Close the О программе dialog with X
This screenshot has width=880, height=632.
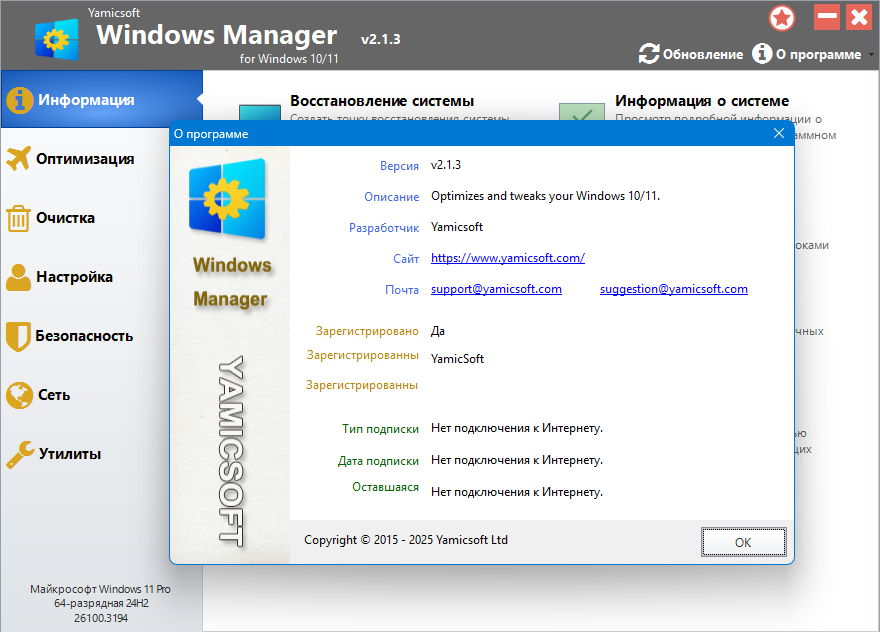(778, 133)
